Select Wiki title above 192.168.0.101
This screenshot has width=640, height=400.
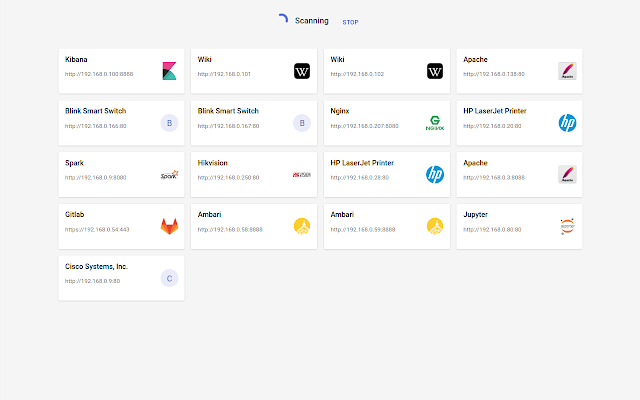pos(204,60)
